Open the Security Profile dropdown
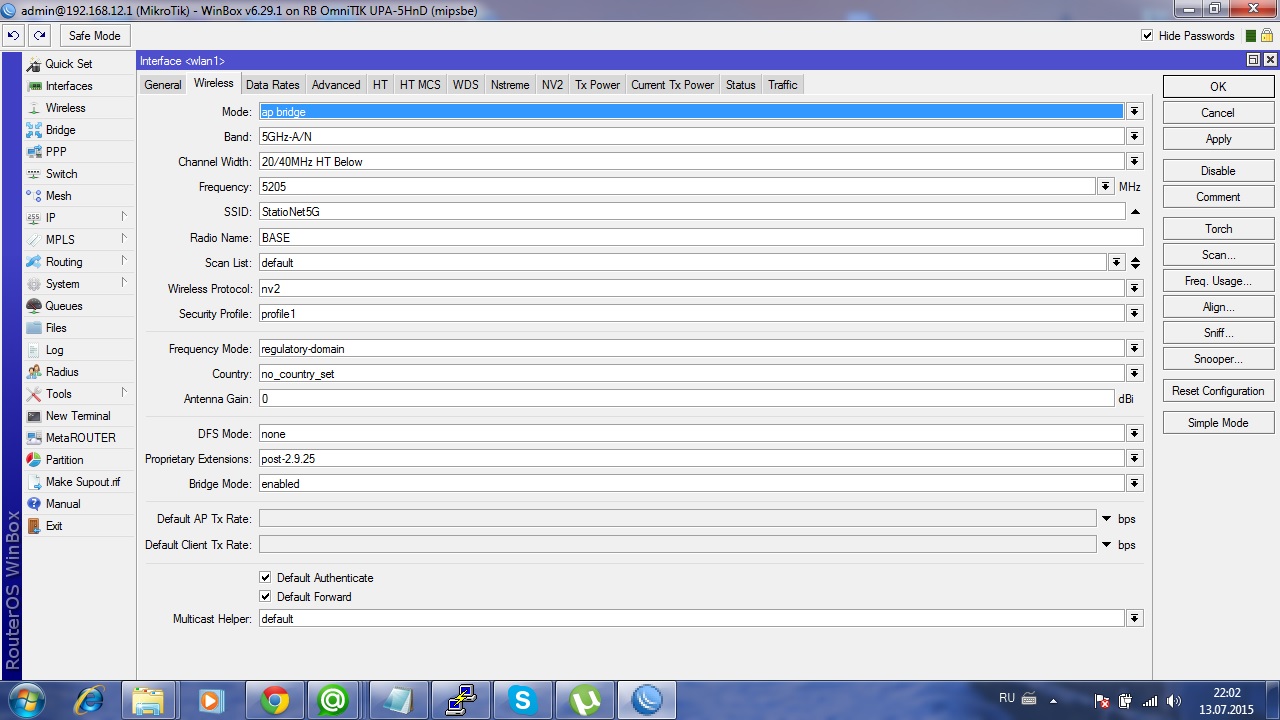This screenshot has width=1280, height=720. click(1134, 314)
